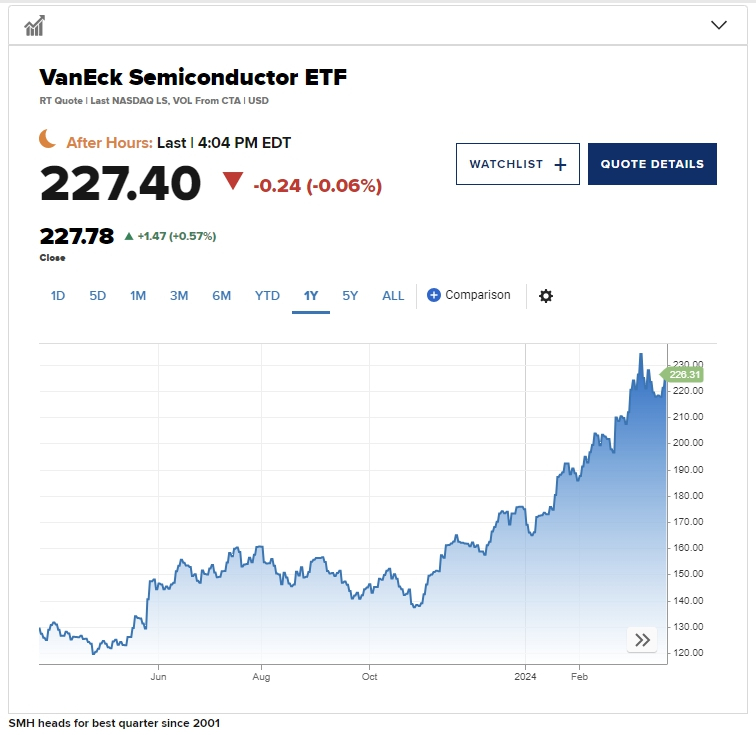The height and width of the screenshot is (735, 756).
Task: Select the 6M time range
Action: coord(221,296)
